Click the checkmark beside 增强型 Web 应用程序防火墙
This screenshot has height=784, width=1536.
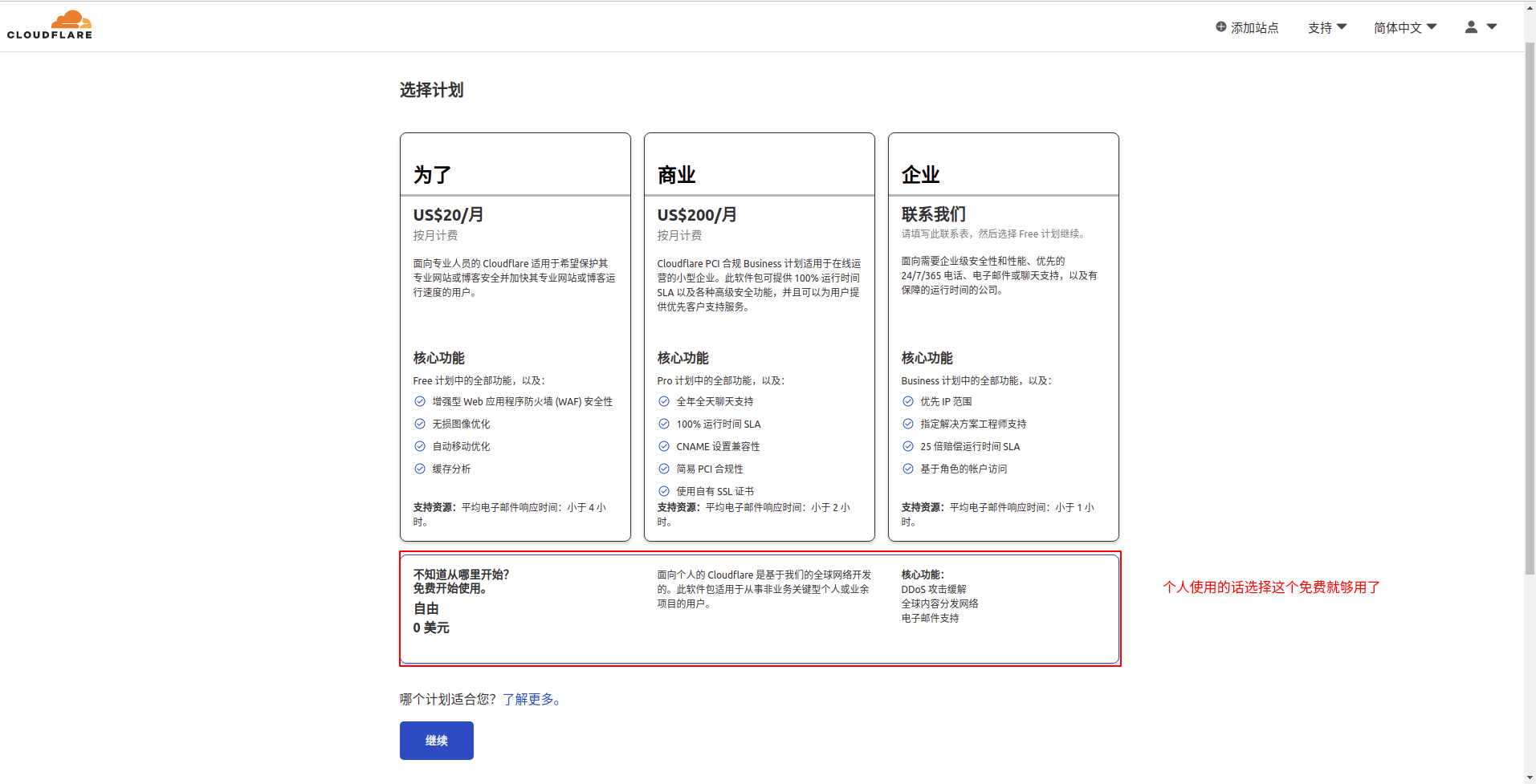pyautogui.click(x=420, y=401)
